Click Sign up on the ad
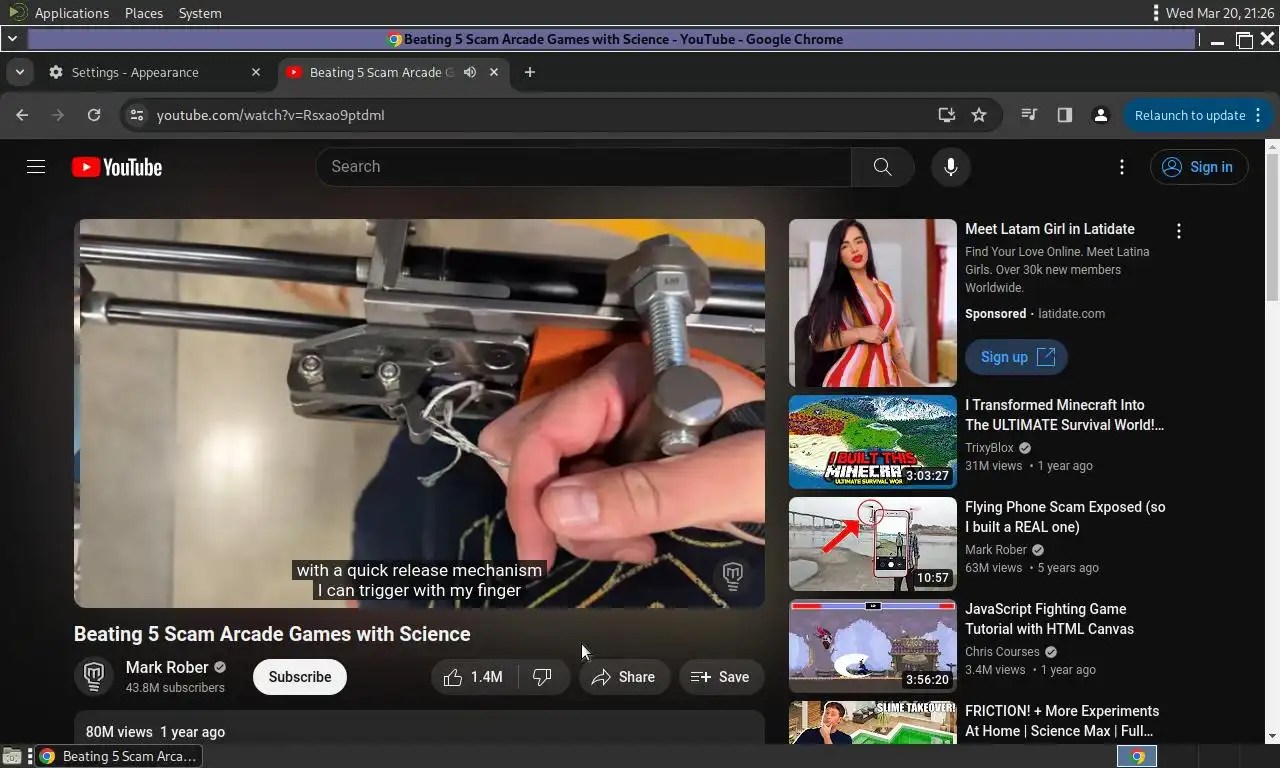The width and height of the screenshot is (1280, 768). pyautogui.click(x=1016, y=357)
